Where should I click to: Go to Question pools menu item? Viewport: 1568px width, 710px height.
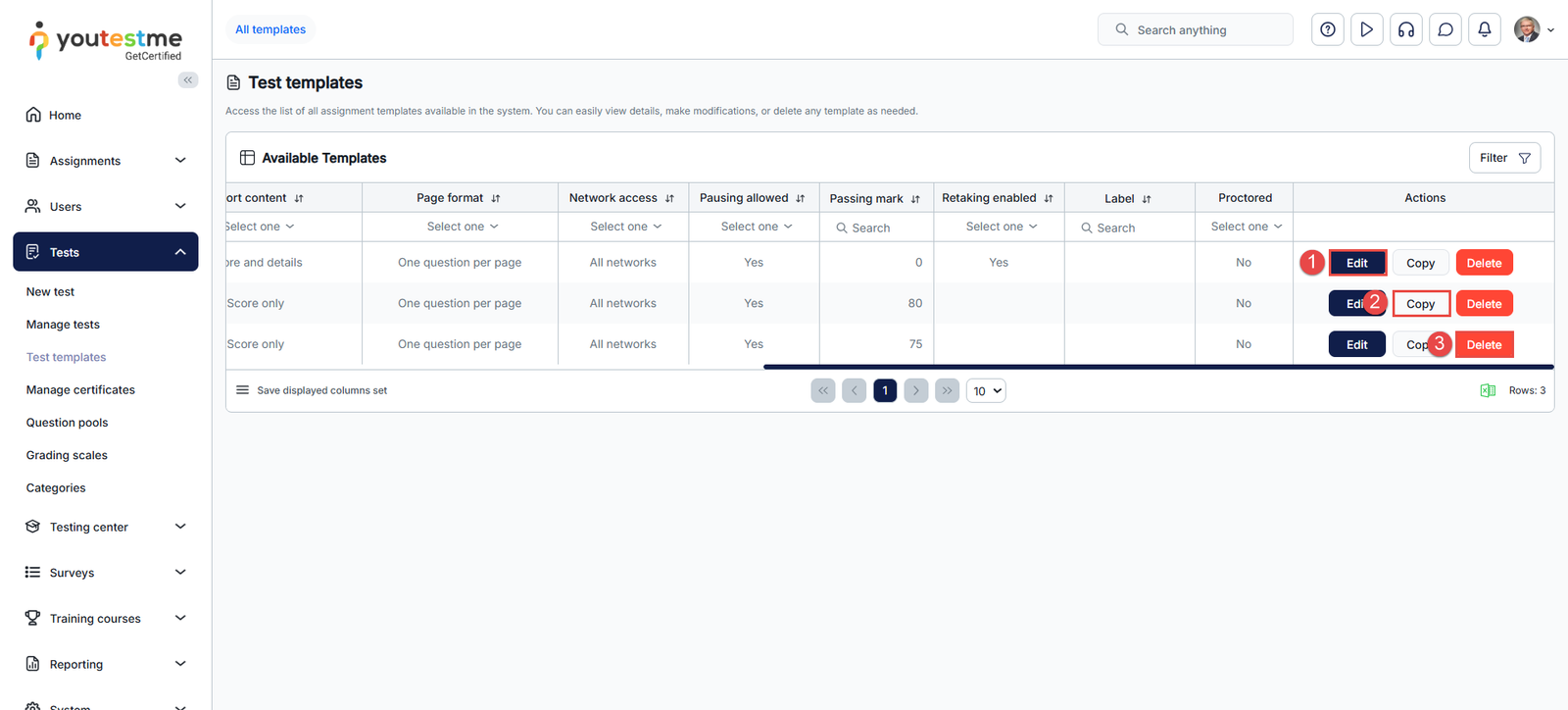[67, 423]
